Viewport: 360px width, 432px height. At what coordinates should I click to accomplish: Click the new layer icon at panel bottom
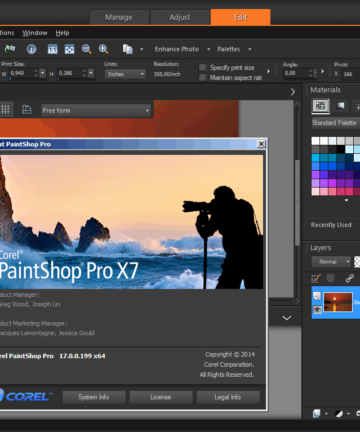tap(316, 414)
